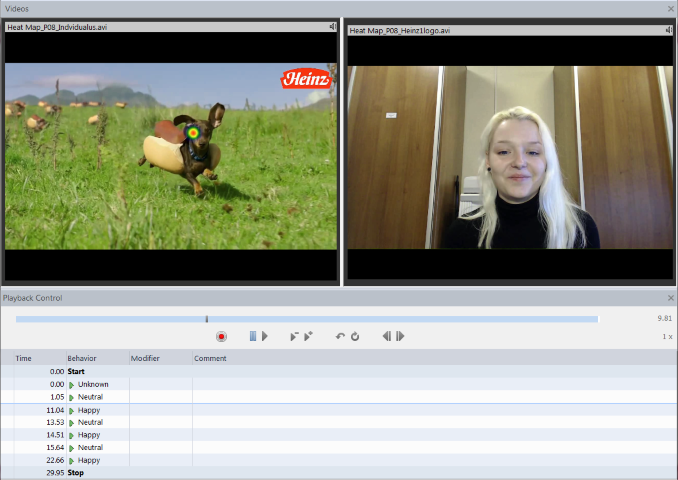Click the Heinz logo in the video

(x=306, y=79)
